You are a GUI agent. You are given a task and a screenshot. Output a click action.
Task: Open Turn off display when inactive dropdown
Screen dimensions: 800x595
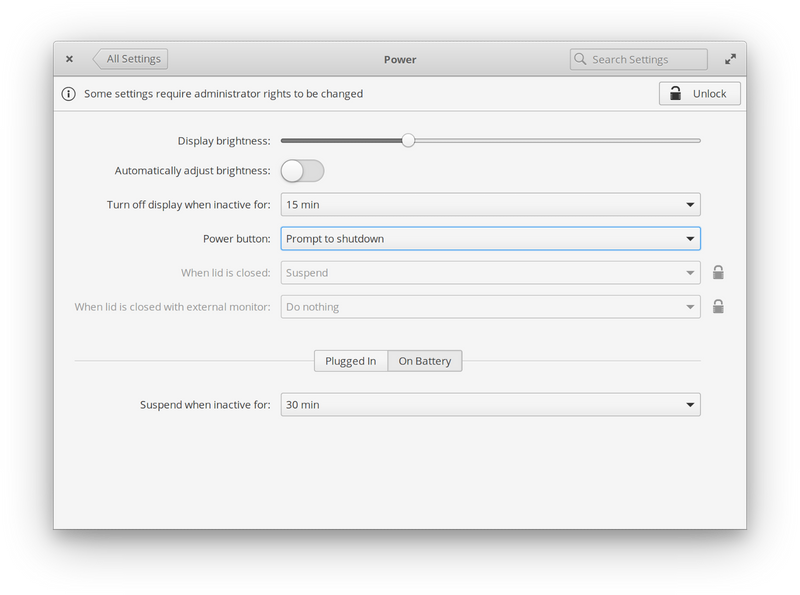point(490,205)
